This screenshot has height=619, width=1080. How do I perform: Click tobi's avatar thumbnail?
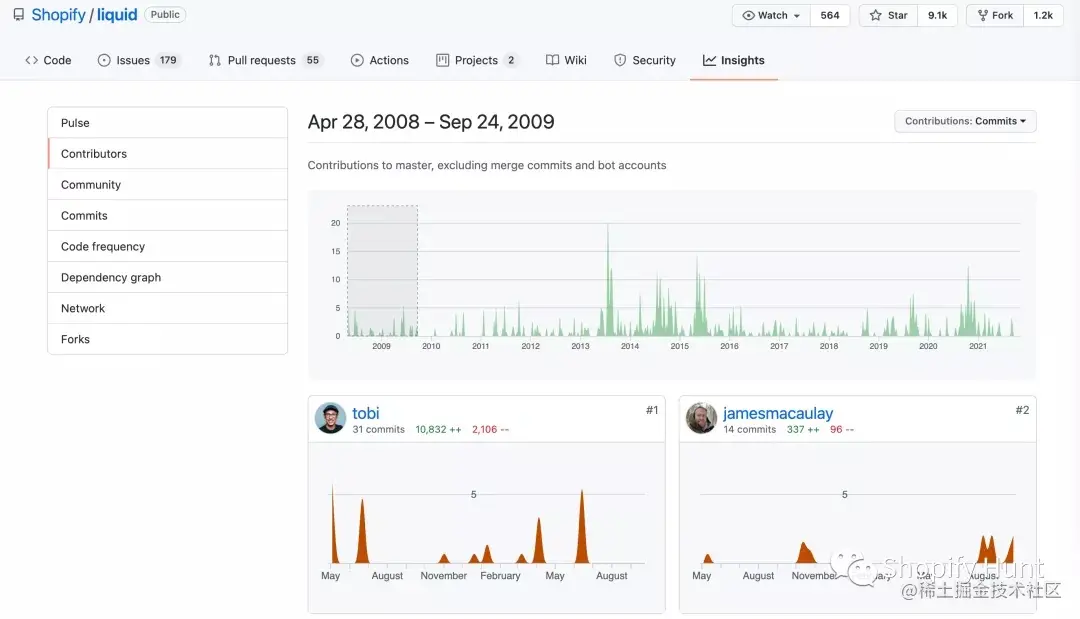coord(331,418)
